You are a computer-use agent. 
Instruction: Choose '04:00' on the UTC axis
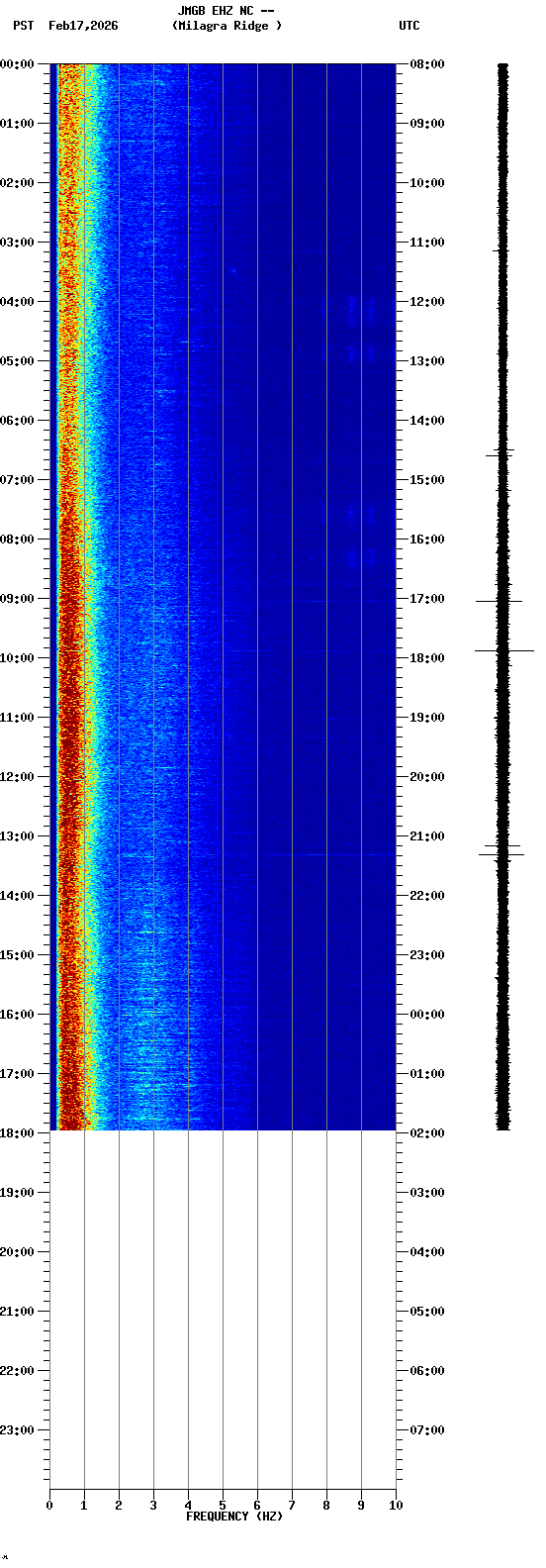coord(427,1252)
